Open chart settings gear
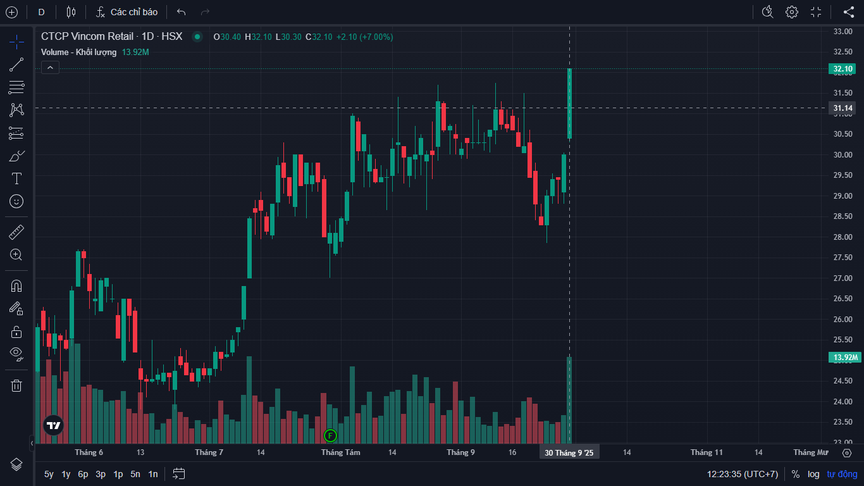The height and width of the screenshot is (486, 864). coord(792,12)
